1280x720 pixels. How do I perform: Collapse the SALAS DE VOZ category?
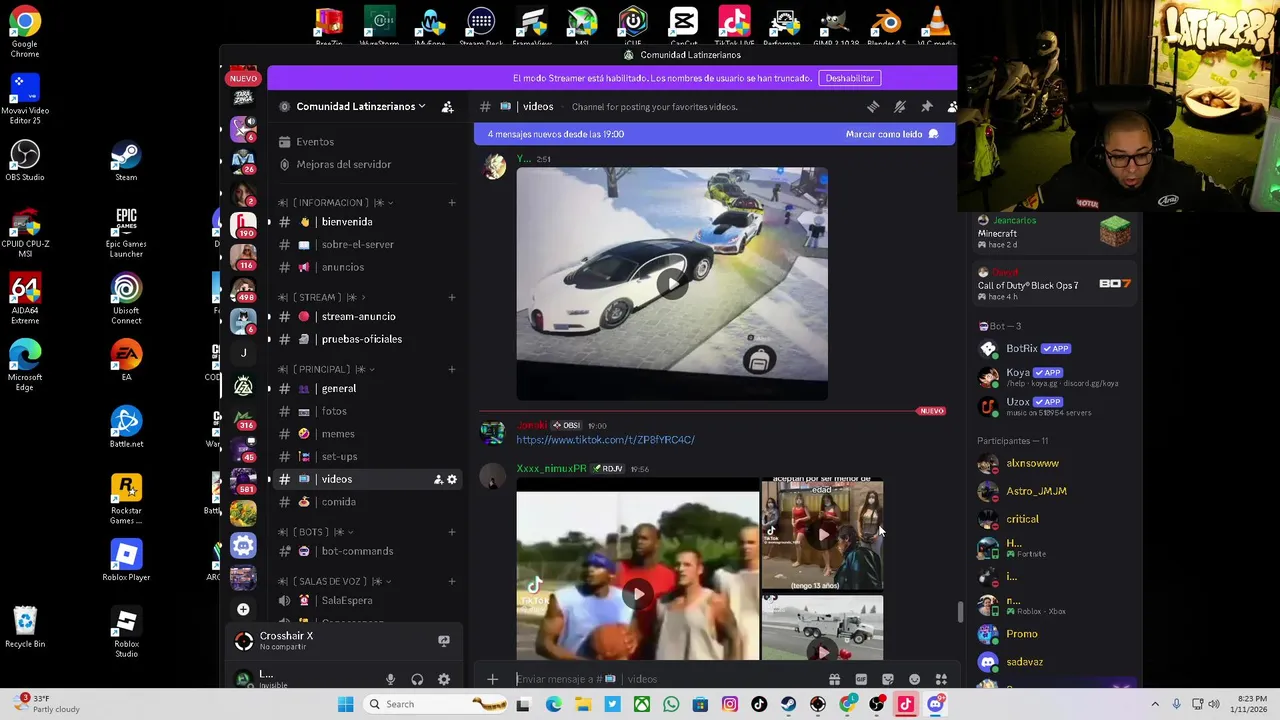[334, 581]
